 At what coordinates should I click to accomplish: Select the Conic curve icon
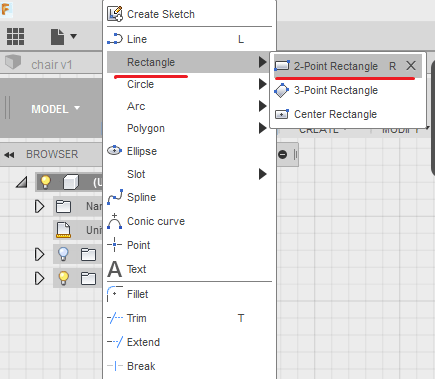[115, 221]
